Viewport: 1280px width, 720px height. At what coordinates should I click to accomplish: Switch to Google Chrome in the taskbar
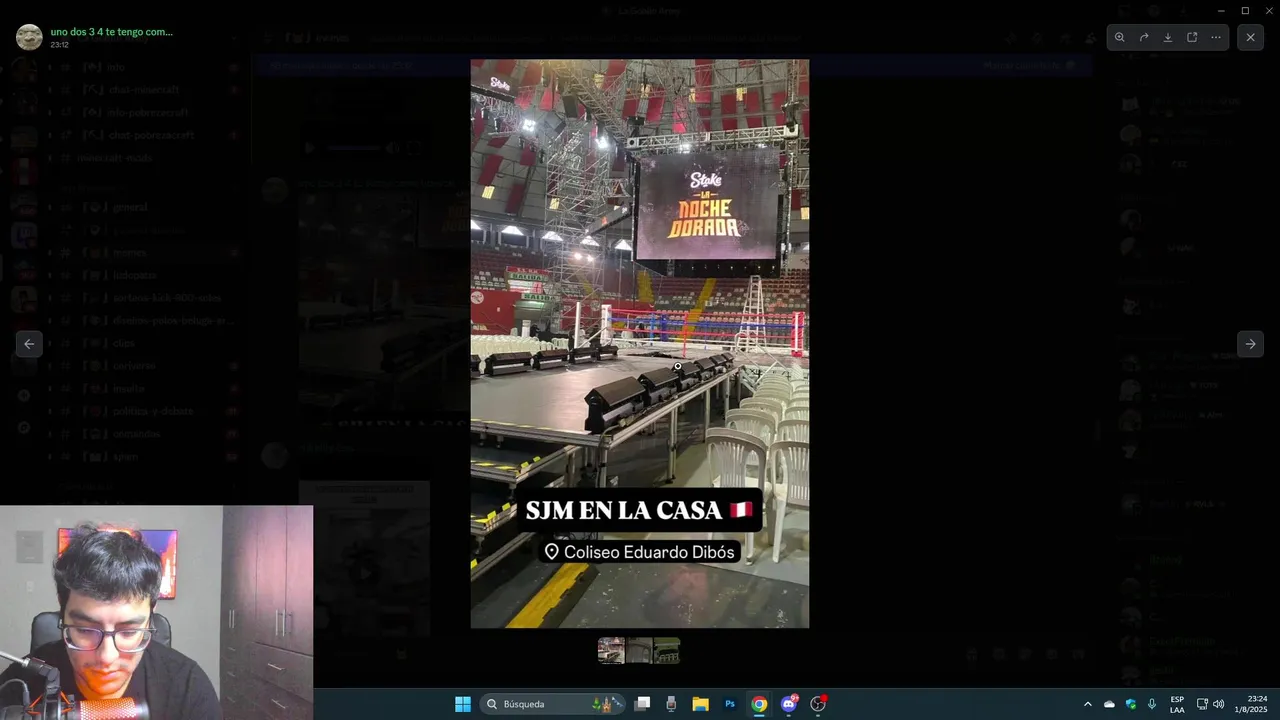coord(759,704)
